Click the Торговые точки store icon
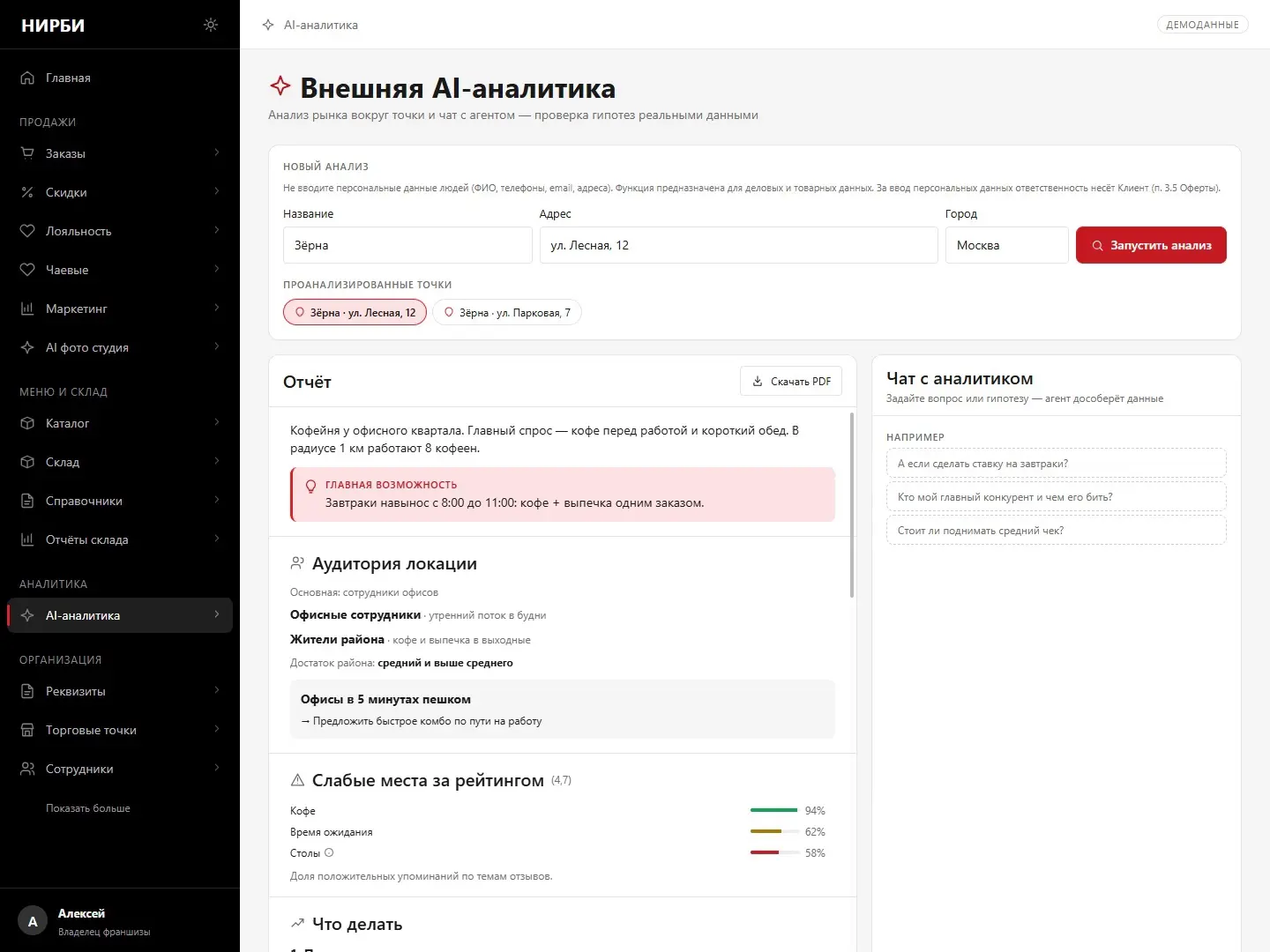This screenshot has height=952, width=1270. (27, 730)
